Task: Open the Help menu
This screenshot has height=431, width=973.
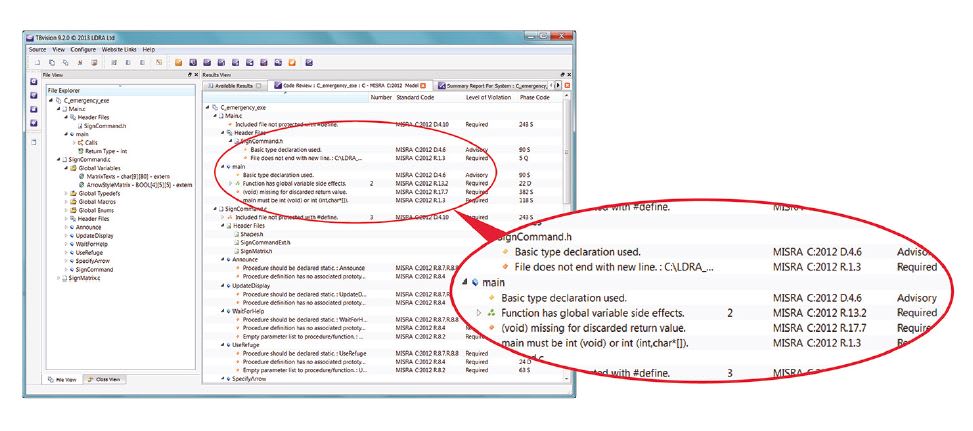Action: [x=148, y=49]
